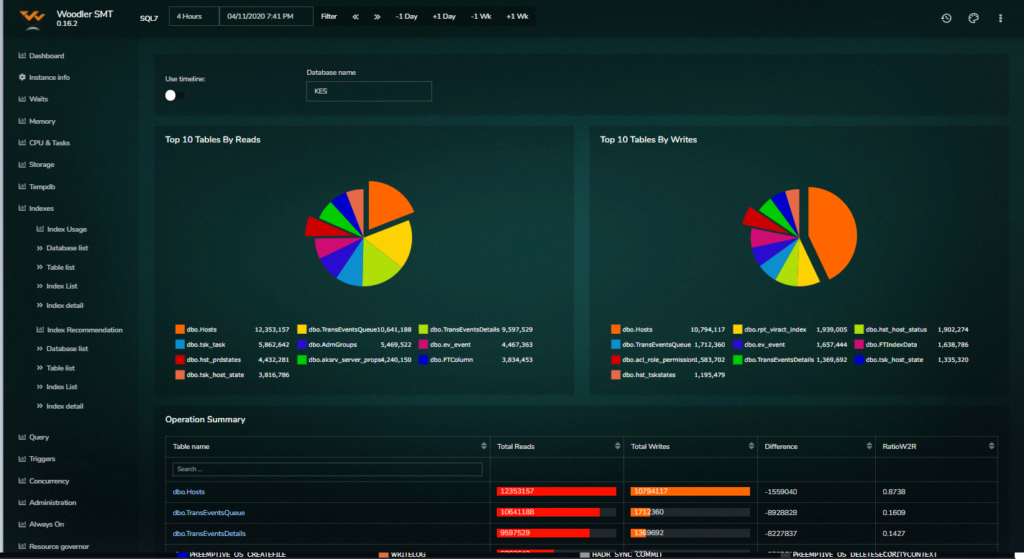The height and width of the screenshot is (559, 1024).
Task: Click the Database name input field
Action: tap(368, 91)
